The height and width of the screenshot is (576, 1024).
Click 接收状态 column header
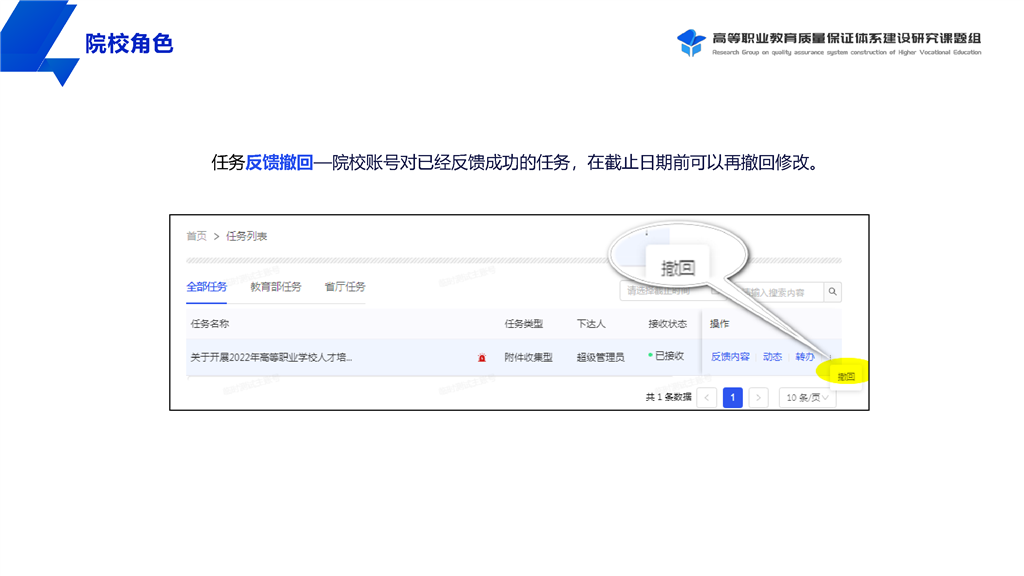click(667, 324)
